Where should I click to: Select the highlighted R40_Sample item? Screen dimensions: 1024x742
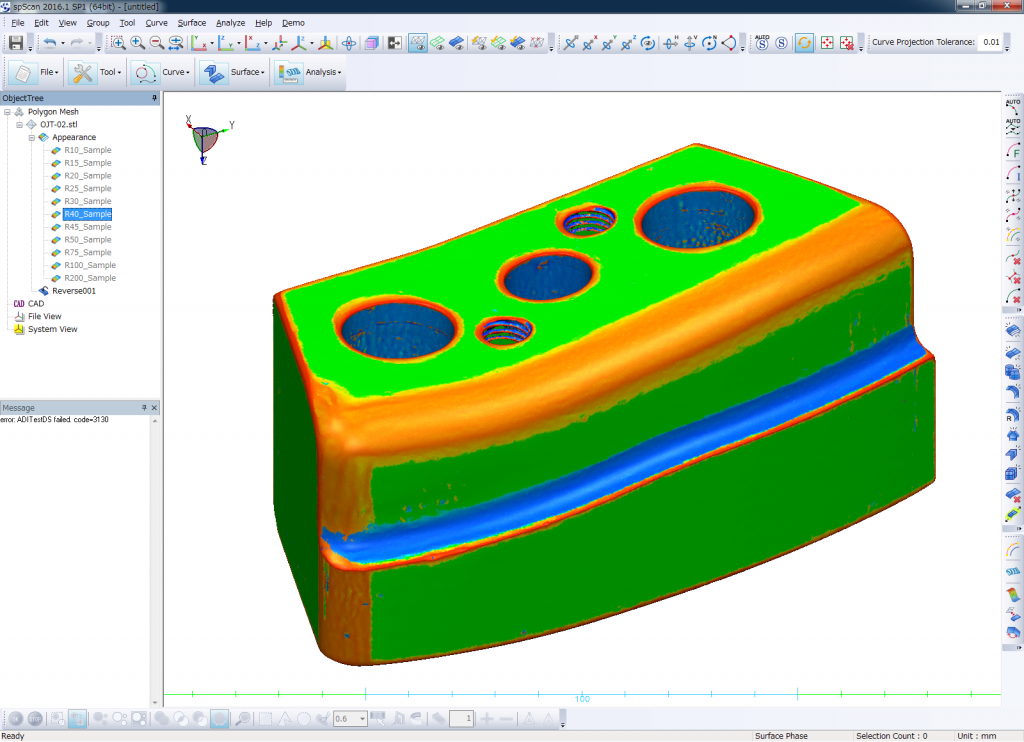click(x=88, y=214)
